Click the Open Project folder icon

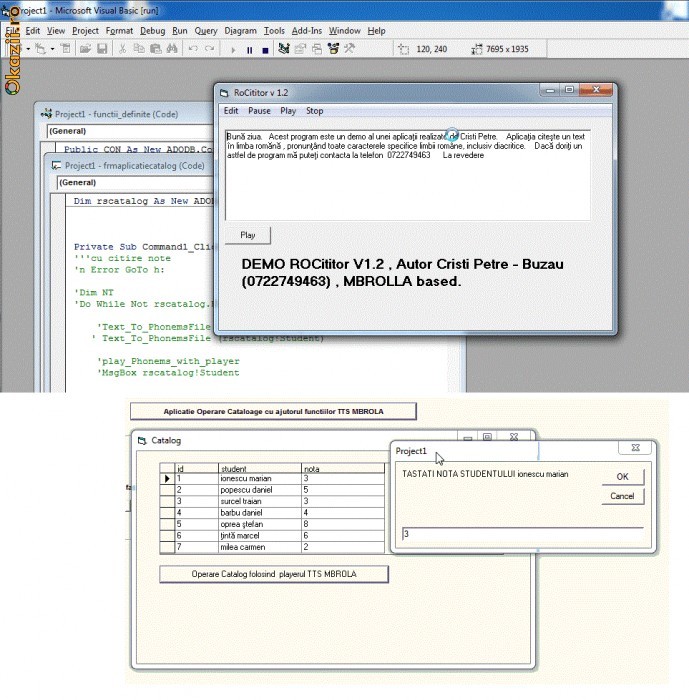(85, 48)
